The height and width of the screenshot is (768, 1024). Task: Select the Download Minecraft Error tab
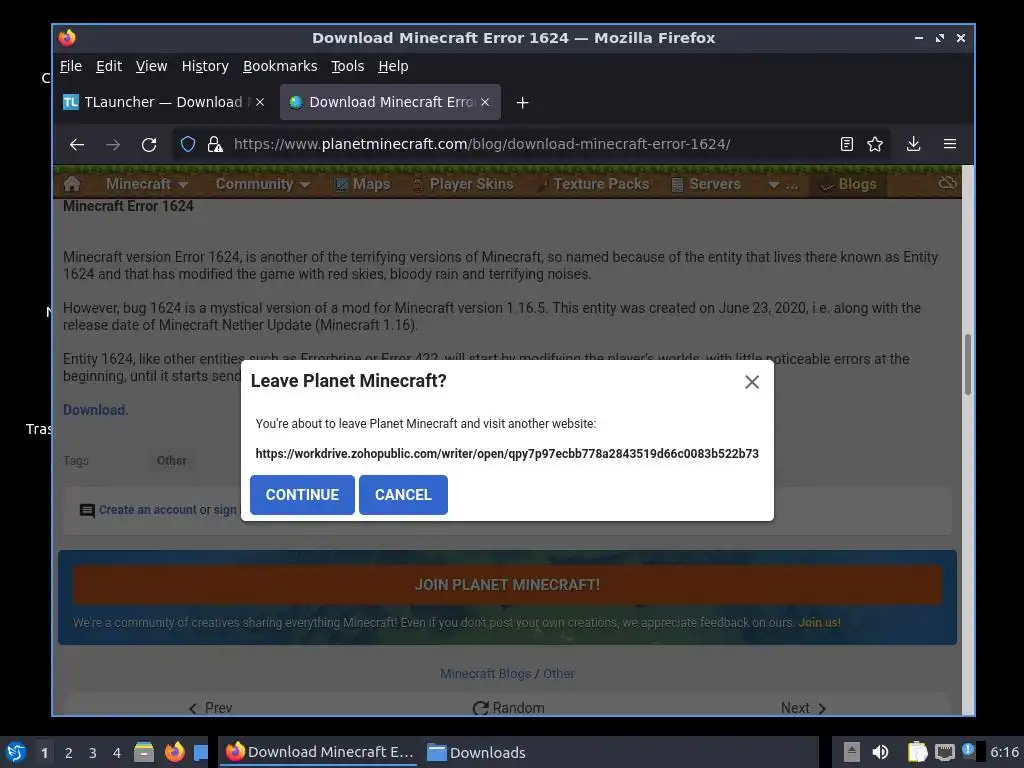tap(390, 102)
